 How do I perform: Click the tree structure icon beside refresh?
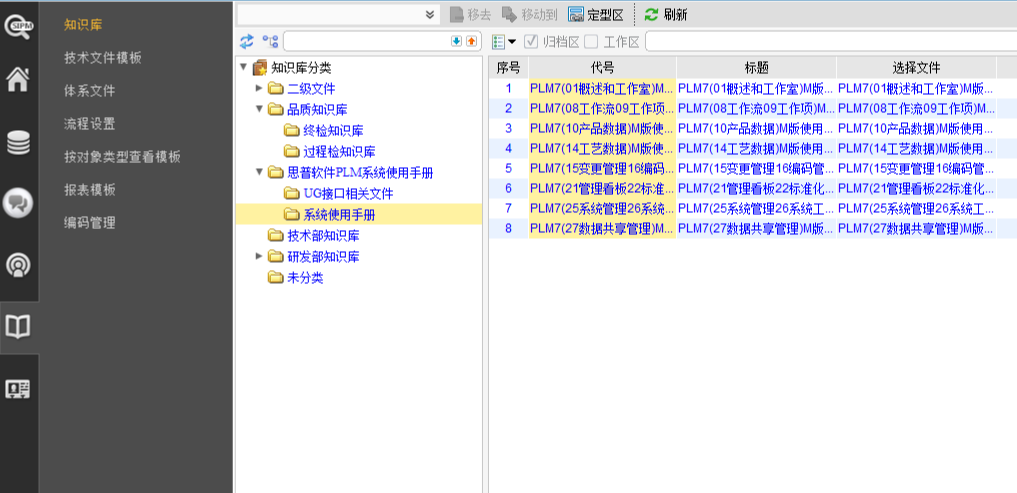click(270, 41)
